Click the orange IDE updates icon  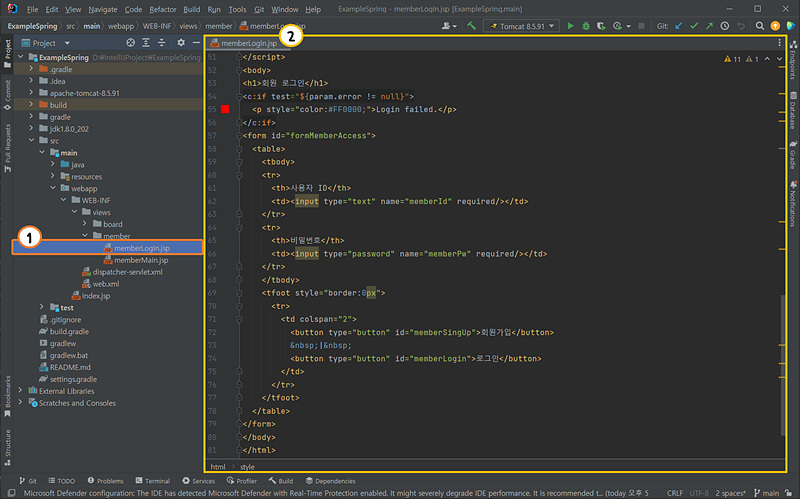click(775, 26)
